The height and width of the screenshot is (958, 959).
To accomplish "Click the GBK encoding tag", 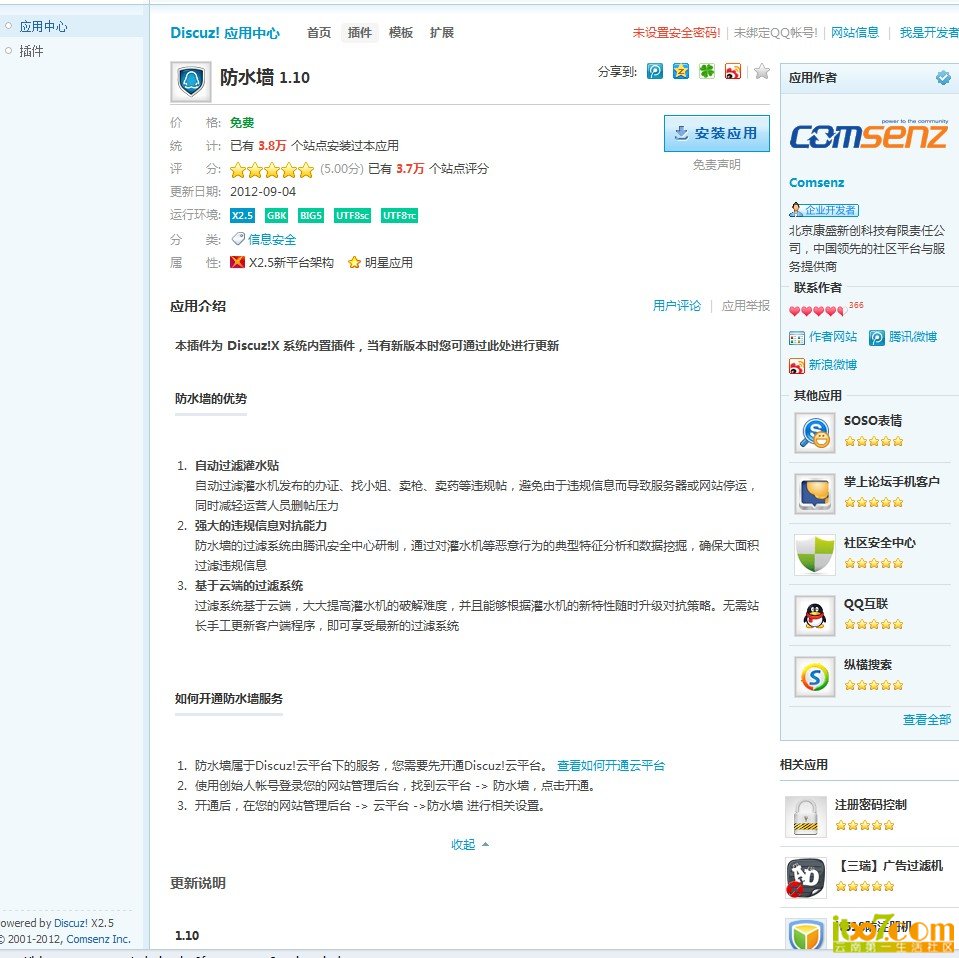I will pyautogui.click(x=276, y=215).
